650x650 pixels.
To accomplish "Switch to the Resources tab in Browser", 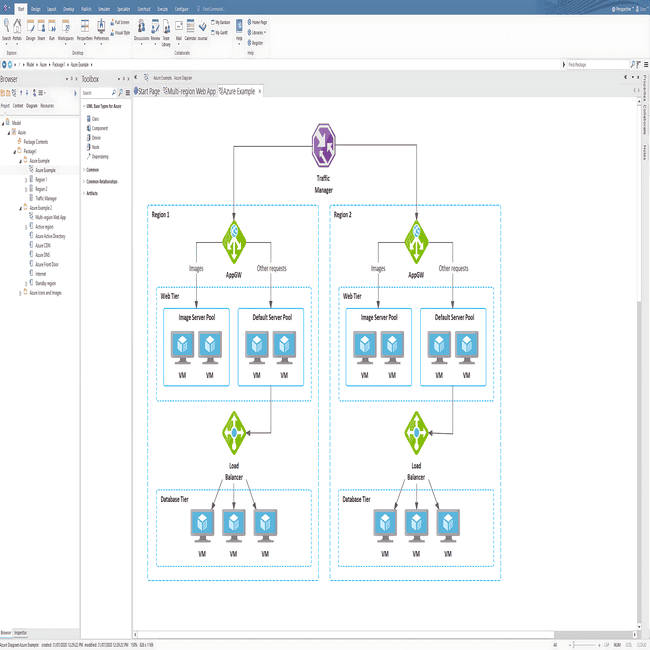I will click(x=47, y=106).
